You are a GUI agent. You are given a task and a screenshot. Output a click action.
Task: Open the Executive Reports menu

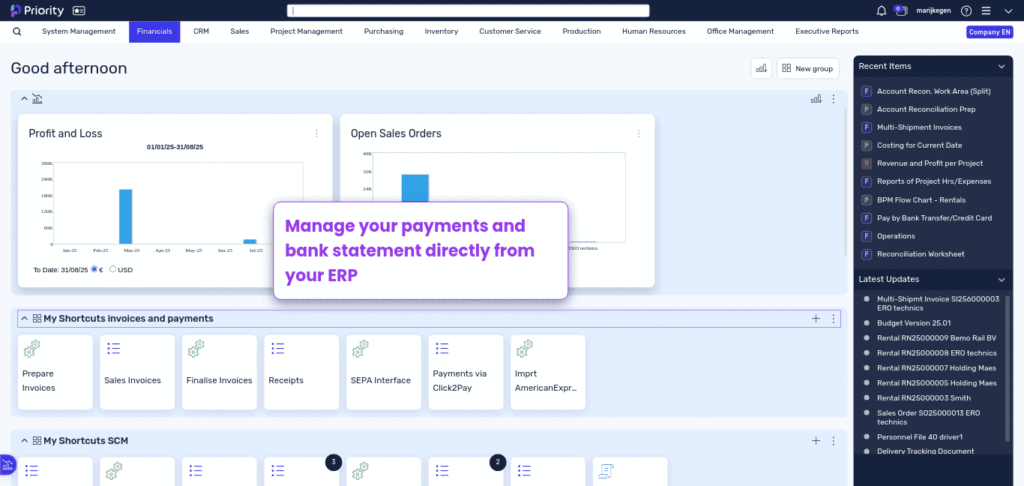pos(827,31)
